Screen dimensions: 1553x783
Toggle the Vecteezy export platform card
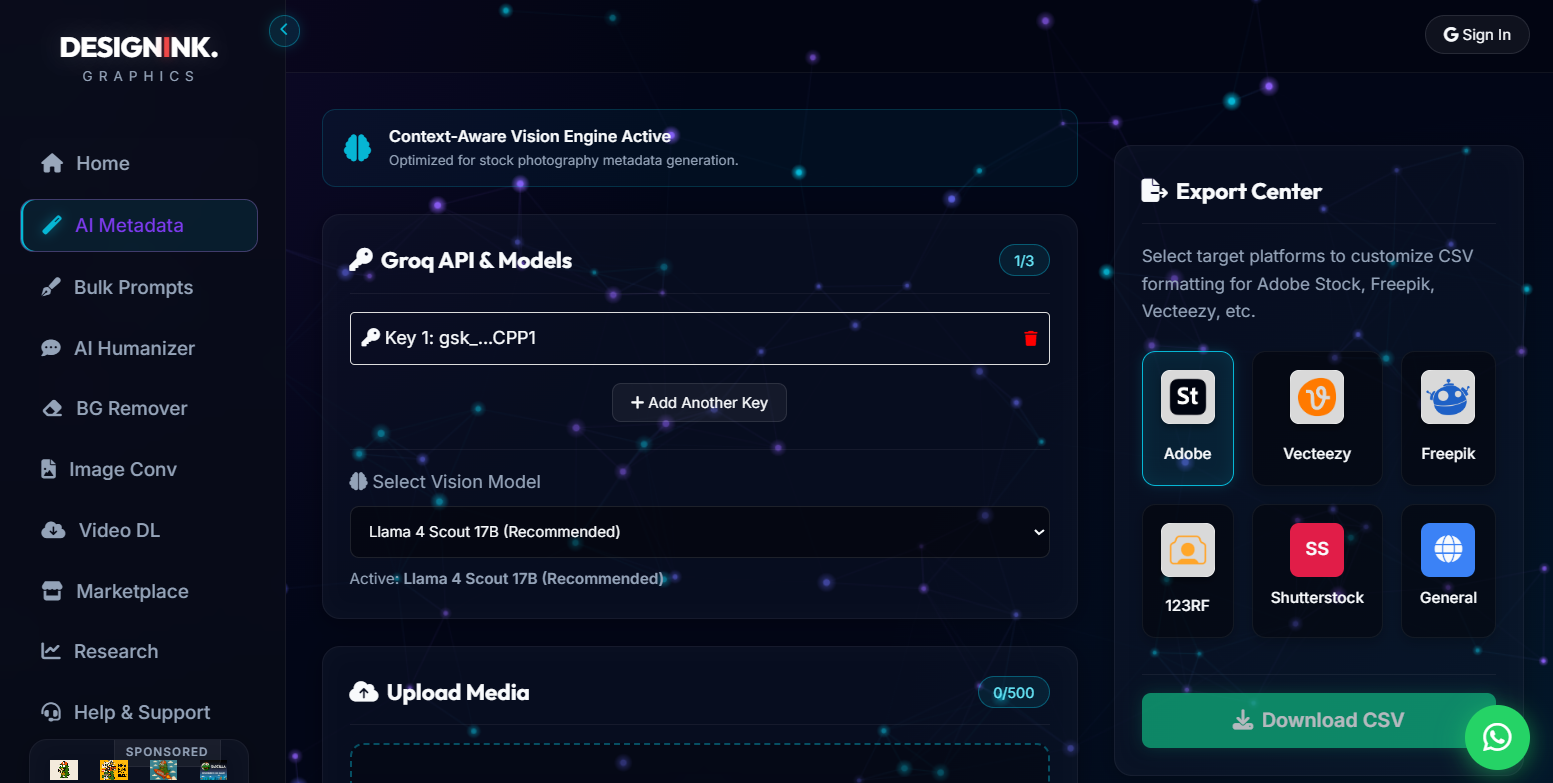click(1317, 418)
